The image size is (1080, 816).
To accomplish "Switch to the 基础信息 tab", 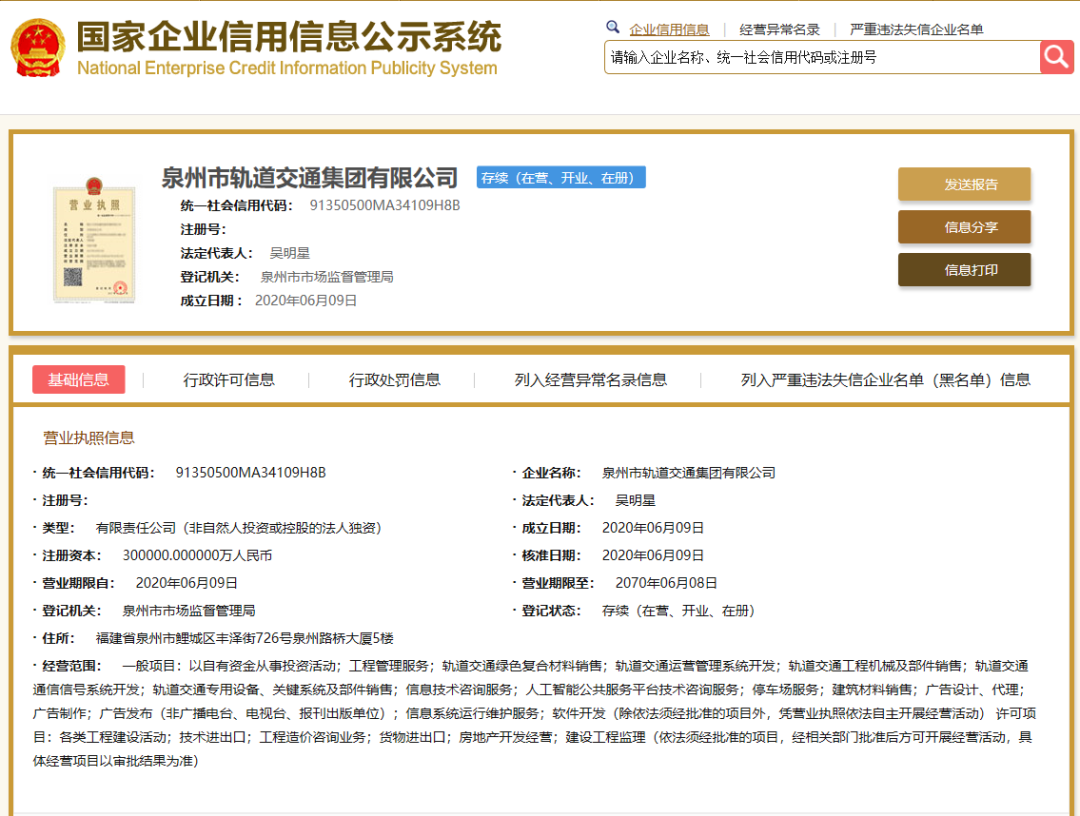I will (x=79, y=380).
